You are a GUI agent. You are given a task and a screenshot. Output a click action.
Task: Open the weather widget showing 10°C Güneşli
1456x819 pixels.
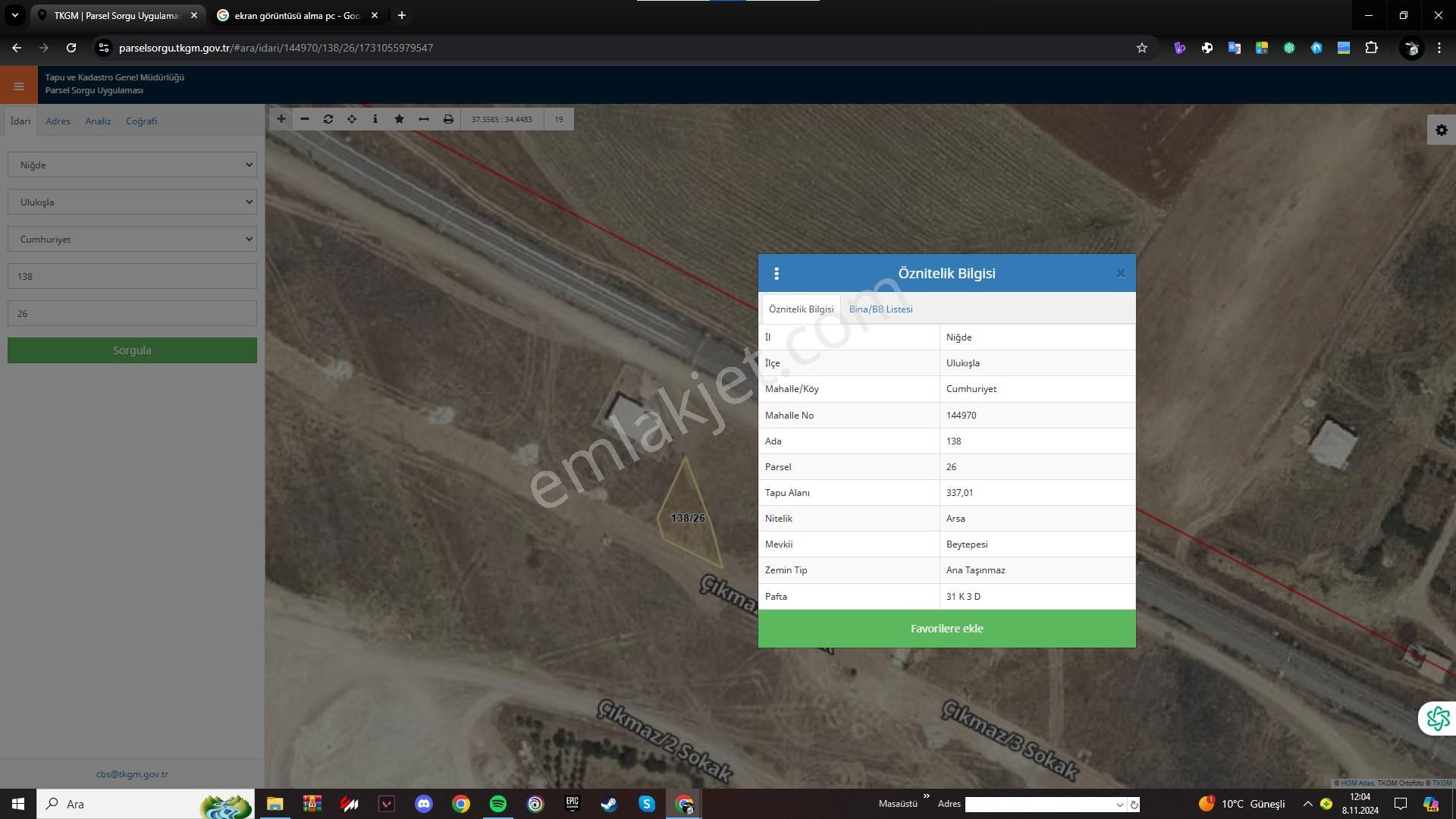coord(1241,804)
